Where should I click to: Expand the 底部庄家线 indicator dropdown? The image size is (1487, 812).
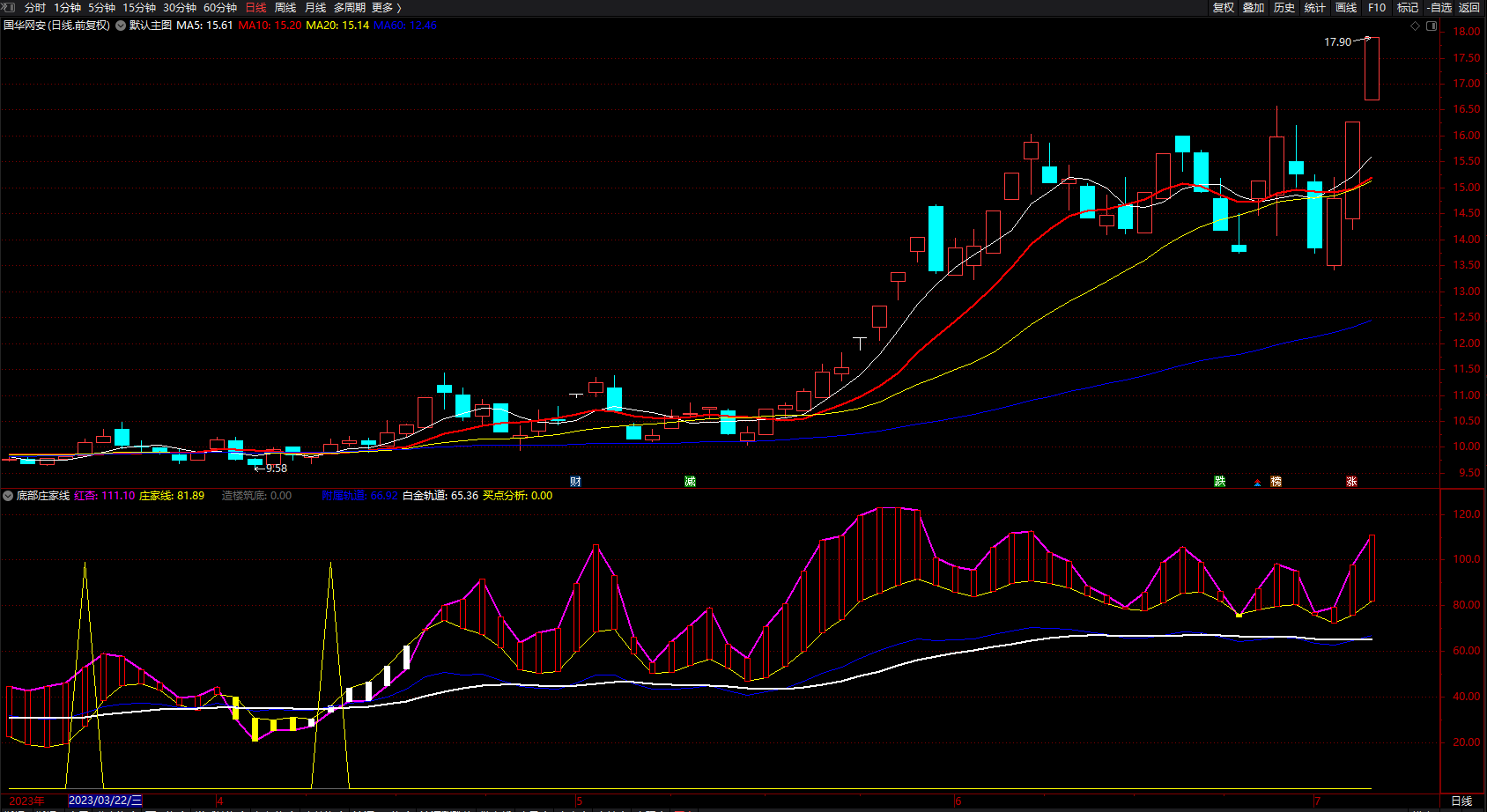point(8,496)
